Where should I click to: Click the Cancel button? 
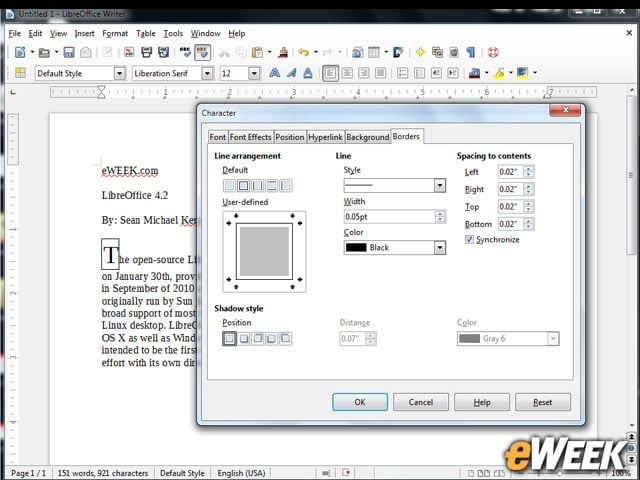[421, 402]
